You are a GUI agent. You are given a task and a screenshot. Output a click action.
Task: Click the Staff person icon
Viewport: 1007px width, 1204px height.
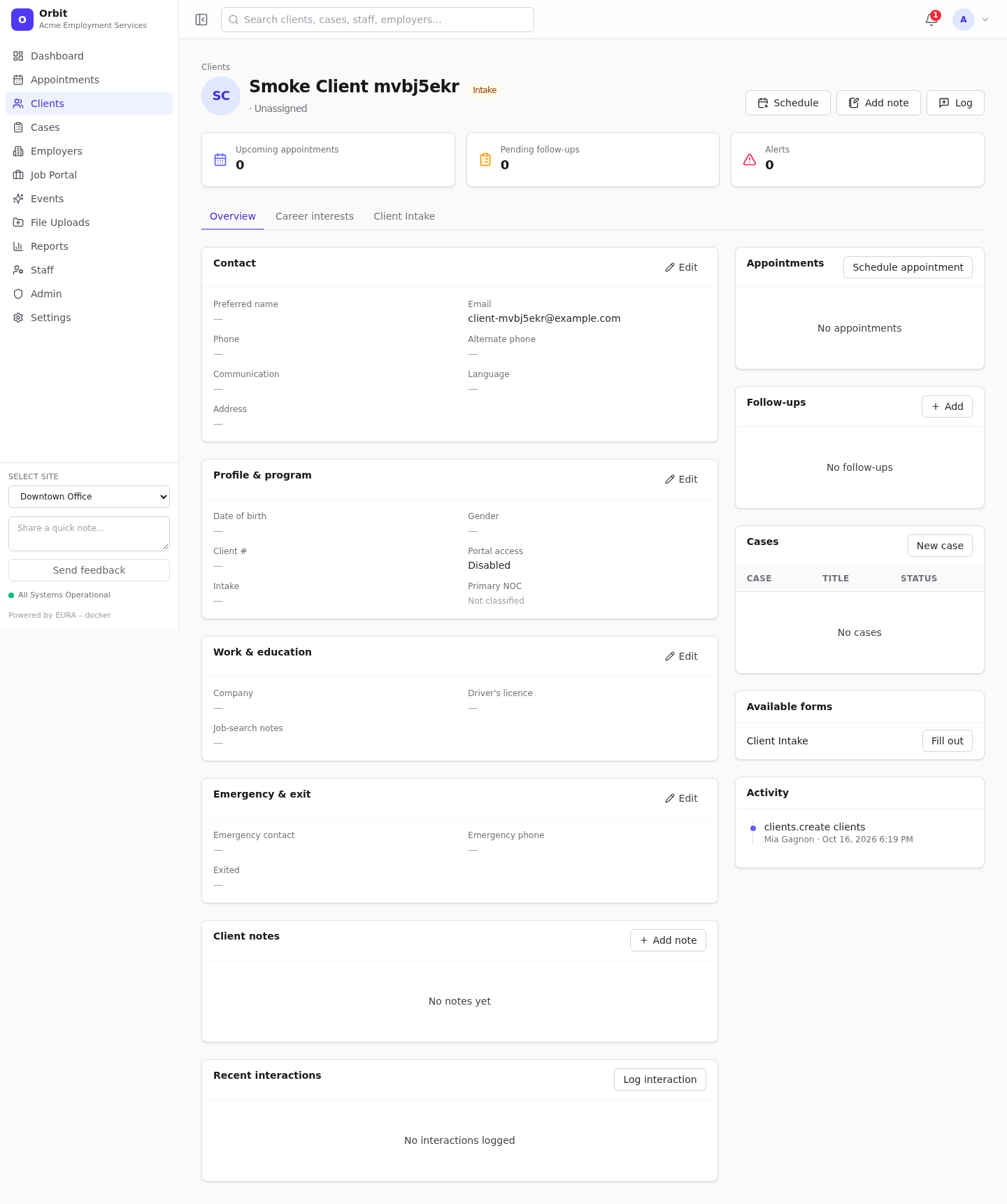(18, 270)
